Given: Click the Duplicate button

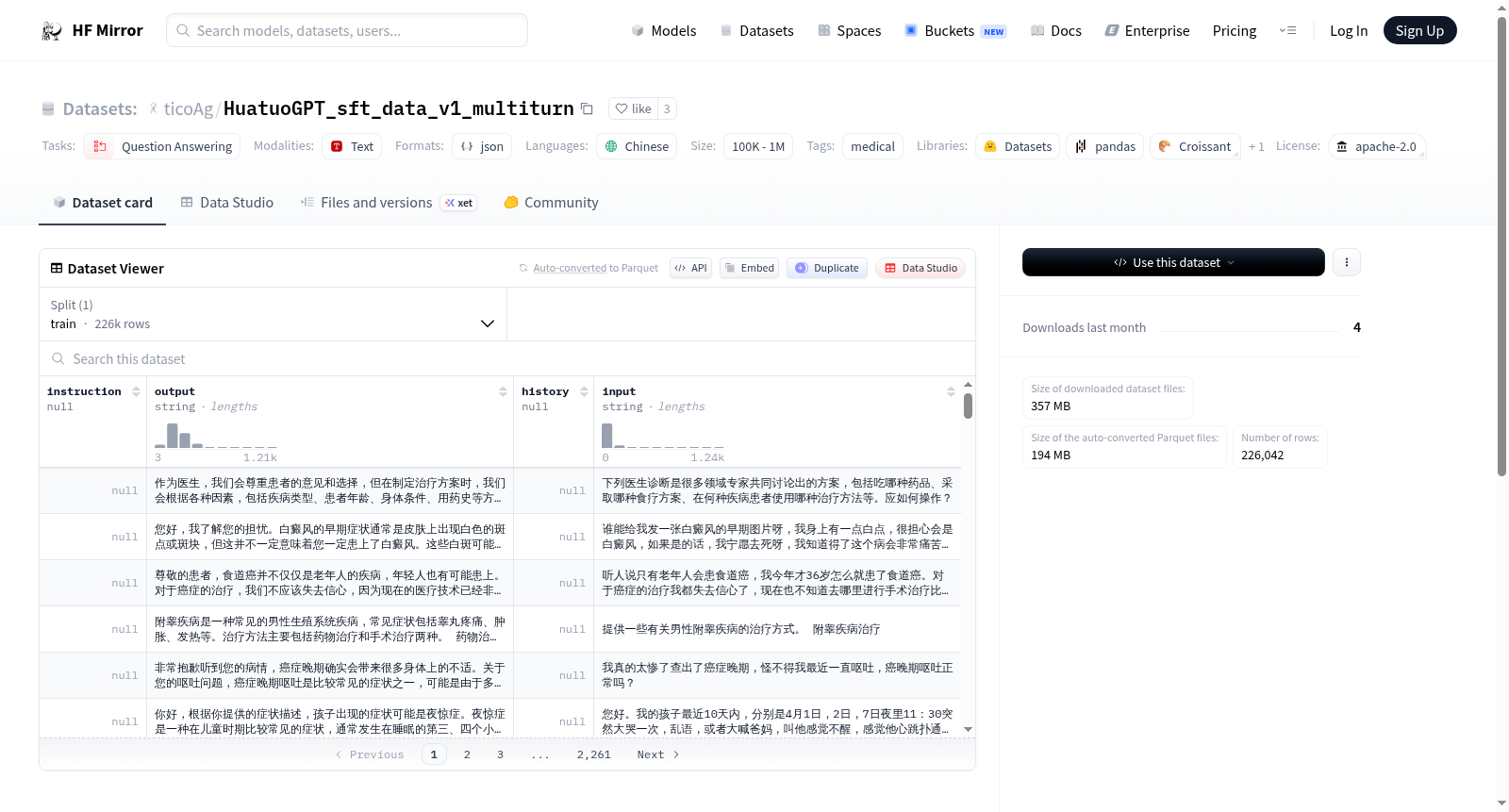Looking at the screenshot, I should click(x=827, y=268).
